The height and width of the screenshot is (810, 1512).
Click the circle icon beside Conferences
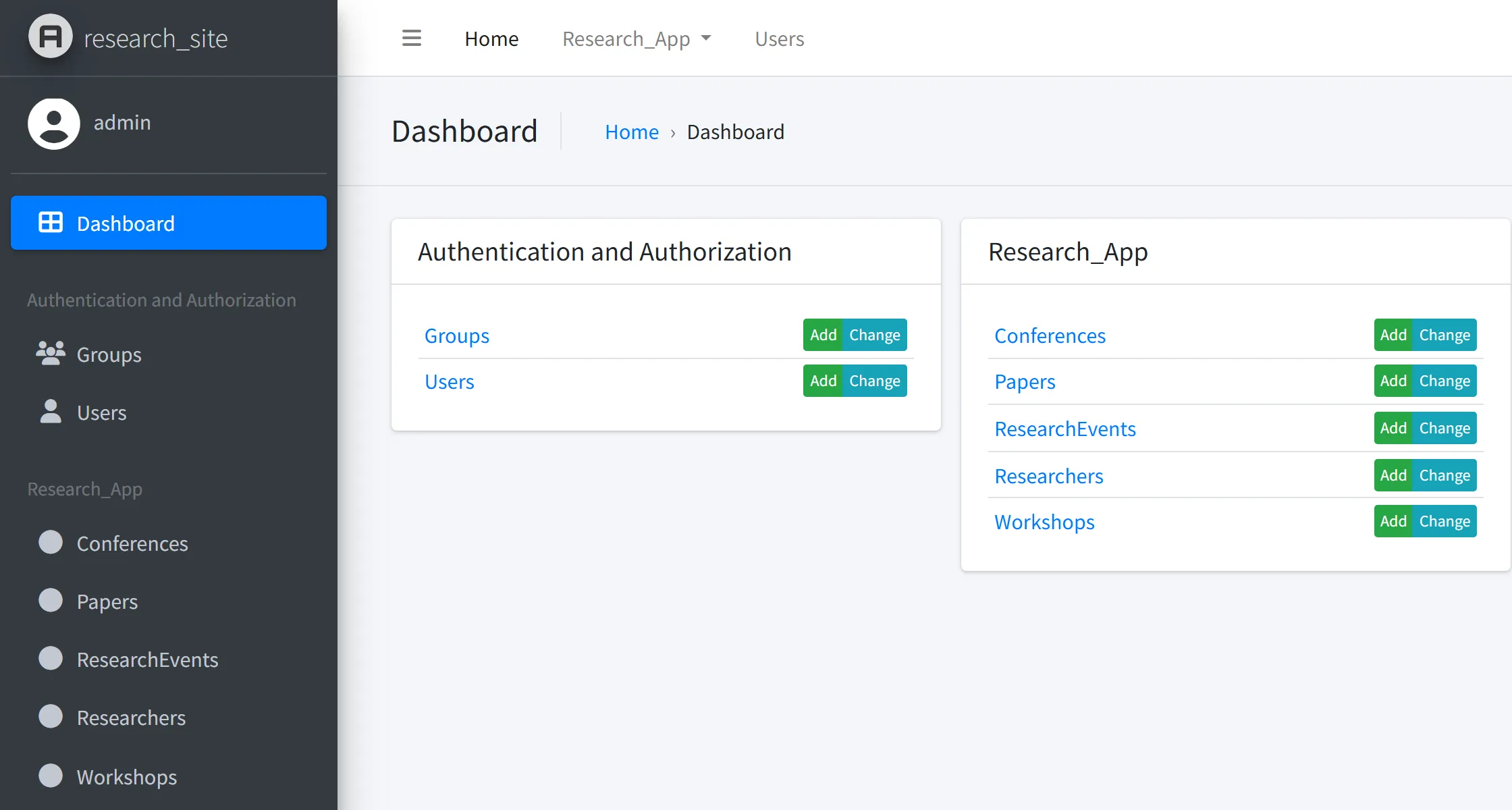pyautogui.click(x=51, y=542)
